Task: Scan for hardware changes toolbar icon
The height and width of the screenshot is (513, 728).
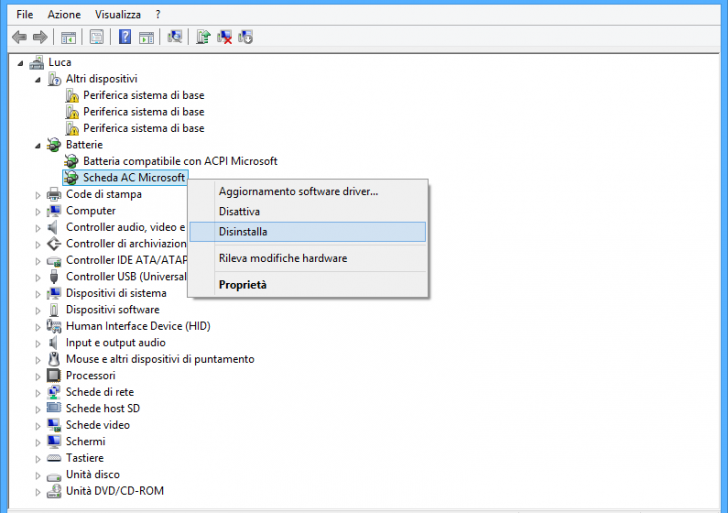Action: 175,37
